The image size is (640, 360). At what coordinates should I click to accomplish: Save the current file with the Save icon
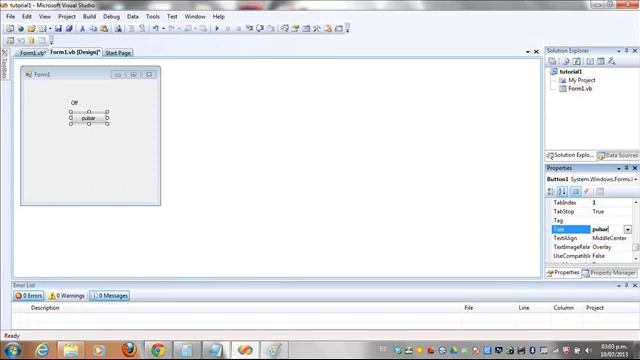coord(58,29)
